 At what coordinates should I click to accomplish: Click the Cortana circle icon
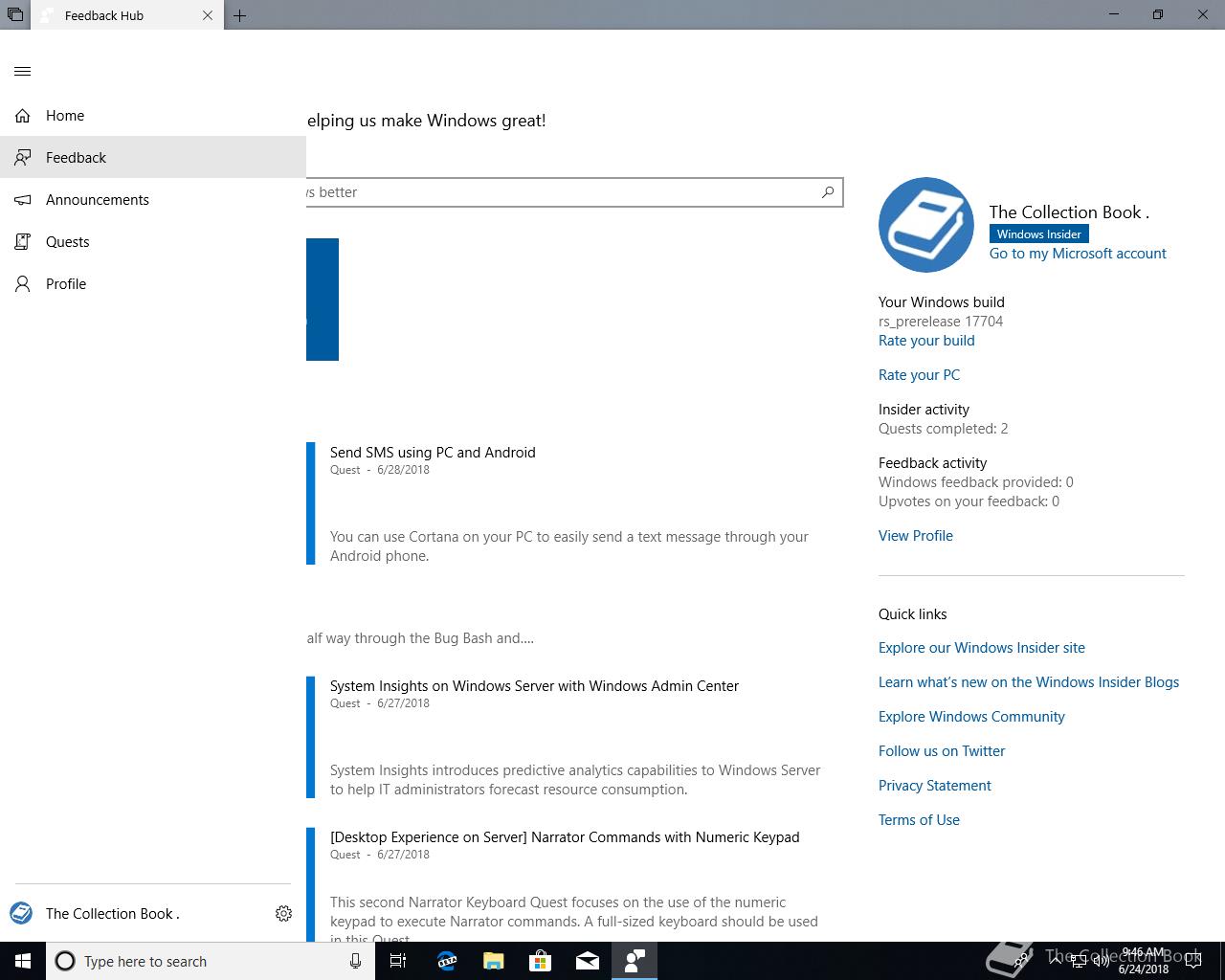[65, 961]
